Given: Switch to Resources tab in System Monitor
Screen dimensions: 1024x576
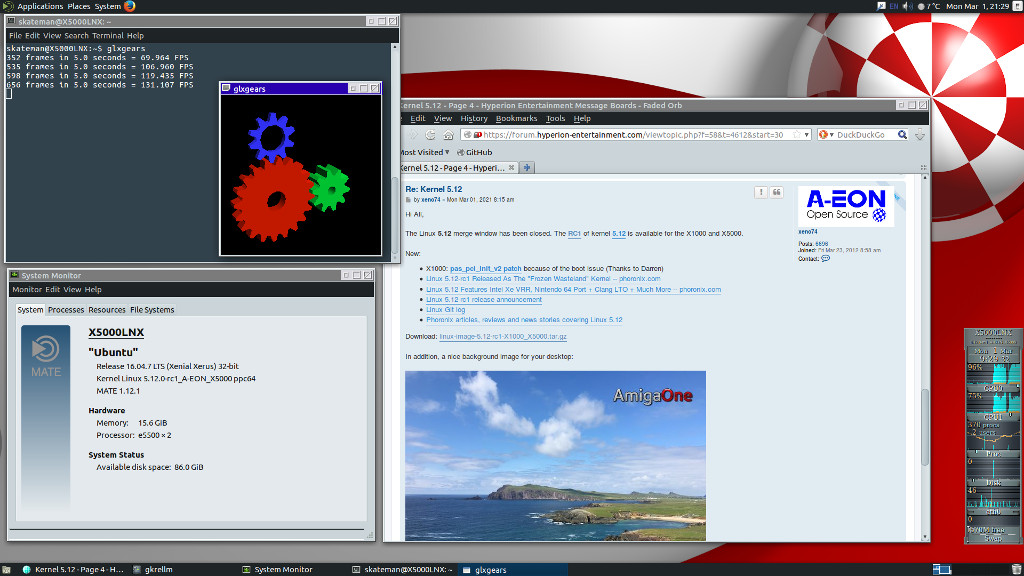Looking at the screenshot, I should 106,310.
